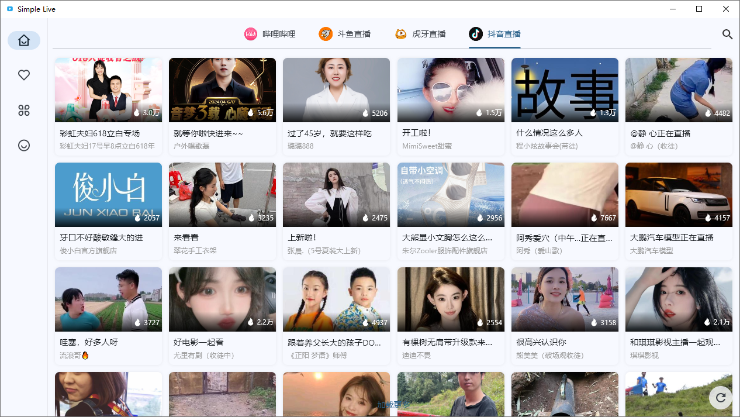Open the couple thumbnail with 3.0万 viewers
The width and height of the screenshot is (740, 417).
109,90
